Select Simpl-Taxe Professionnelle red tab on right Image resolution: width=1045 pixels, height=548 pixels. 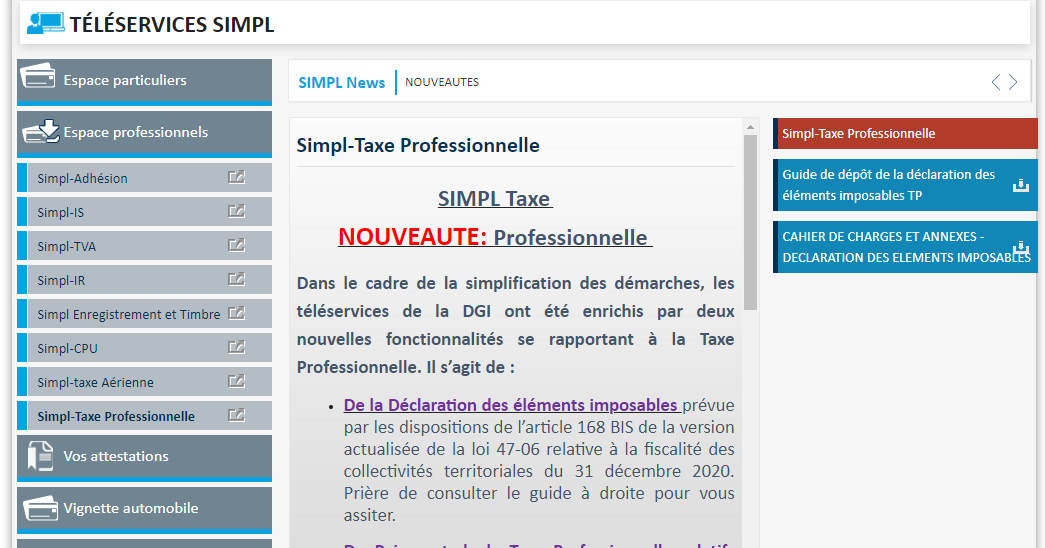[904, 134]
